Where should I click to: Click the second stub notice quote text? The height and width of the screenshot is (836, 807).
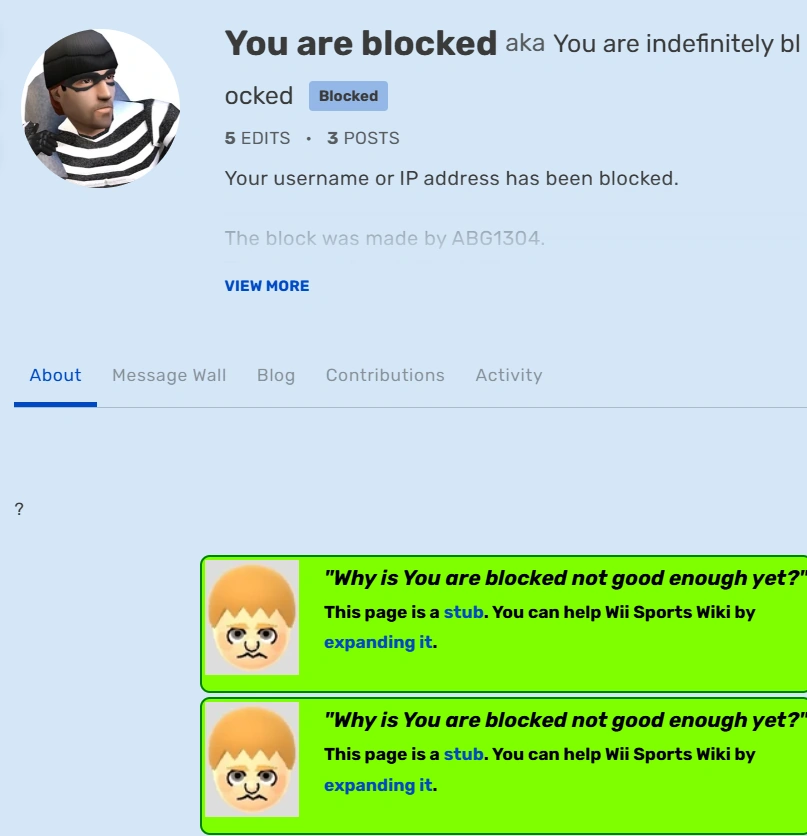coord(565,720)
